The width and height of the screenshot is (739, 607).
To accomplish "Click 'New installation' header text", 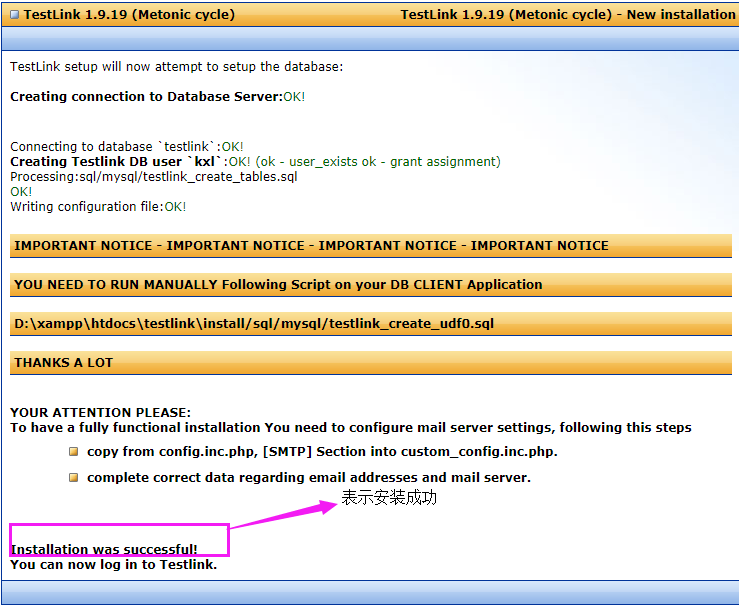I will click(681, 15).
